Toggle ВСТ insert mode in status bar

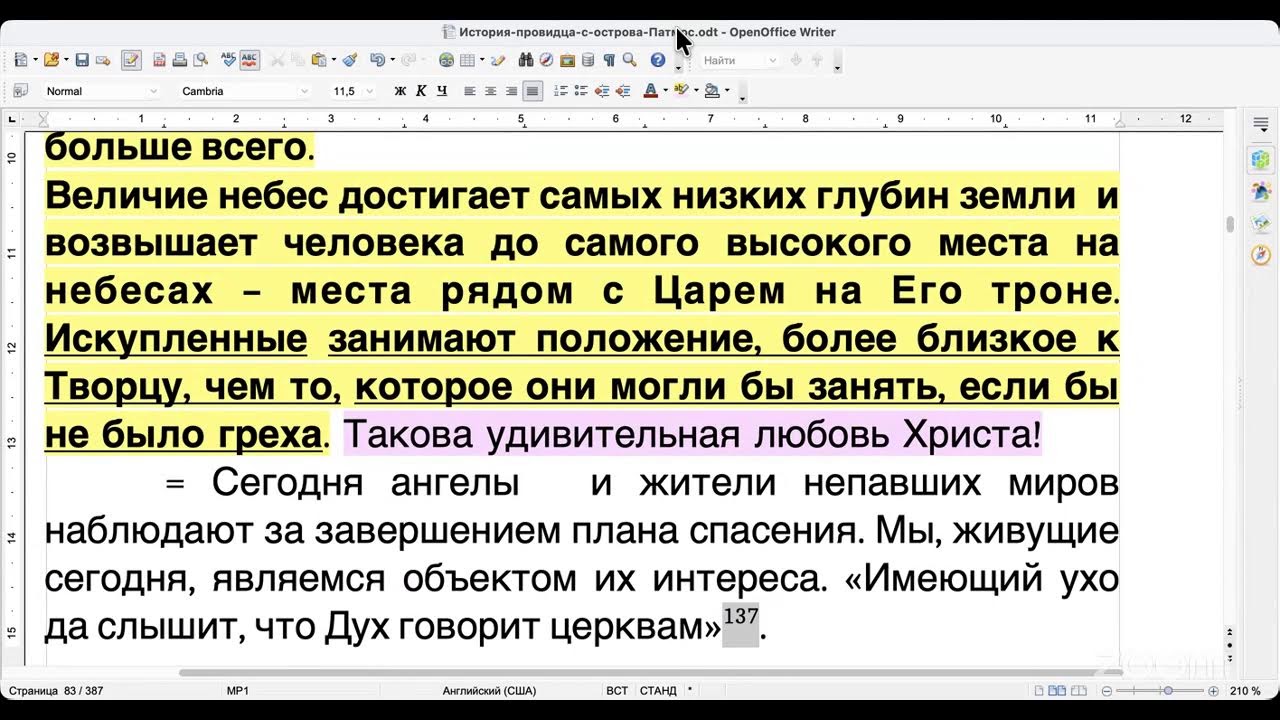[617, 691]
